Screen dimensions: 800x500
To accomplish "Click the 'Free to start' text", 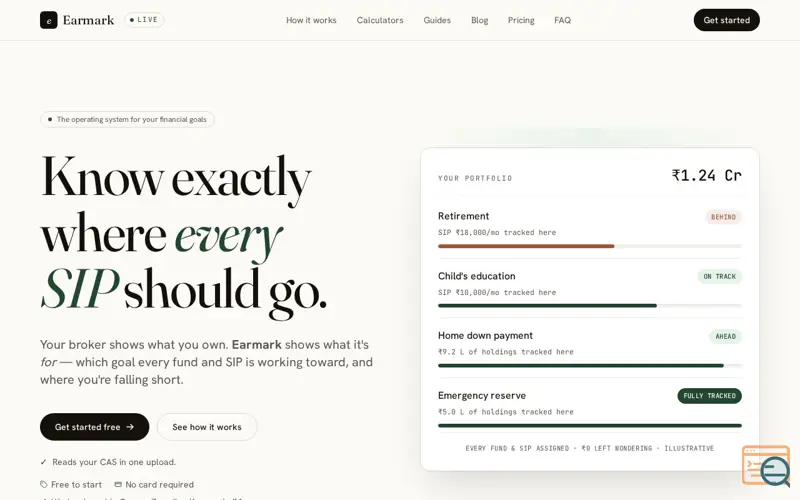I will tap(77, 485).
